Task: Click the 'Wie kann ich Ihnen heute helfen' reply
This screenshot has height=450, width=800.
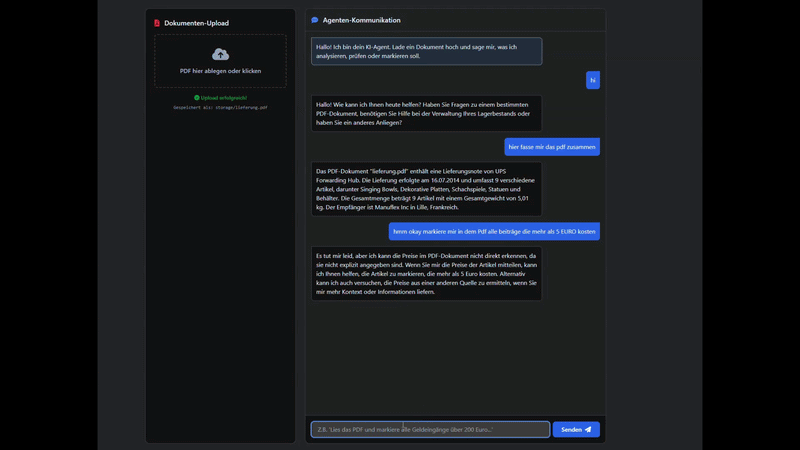Action: [x=427, y=113]
